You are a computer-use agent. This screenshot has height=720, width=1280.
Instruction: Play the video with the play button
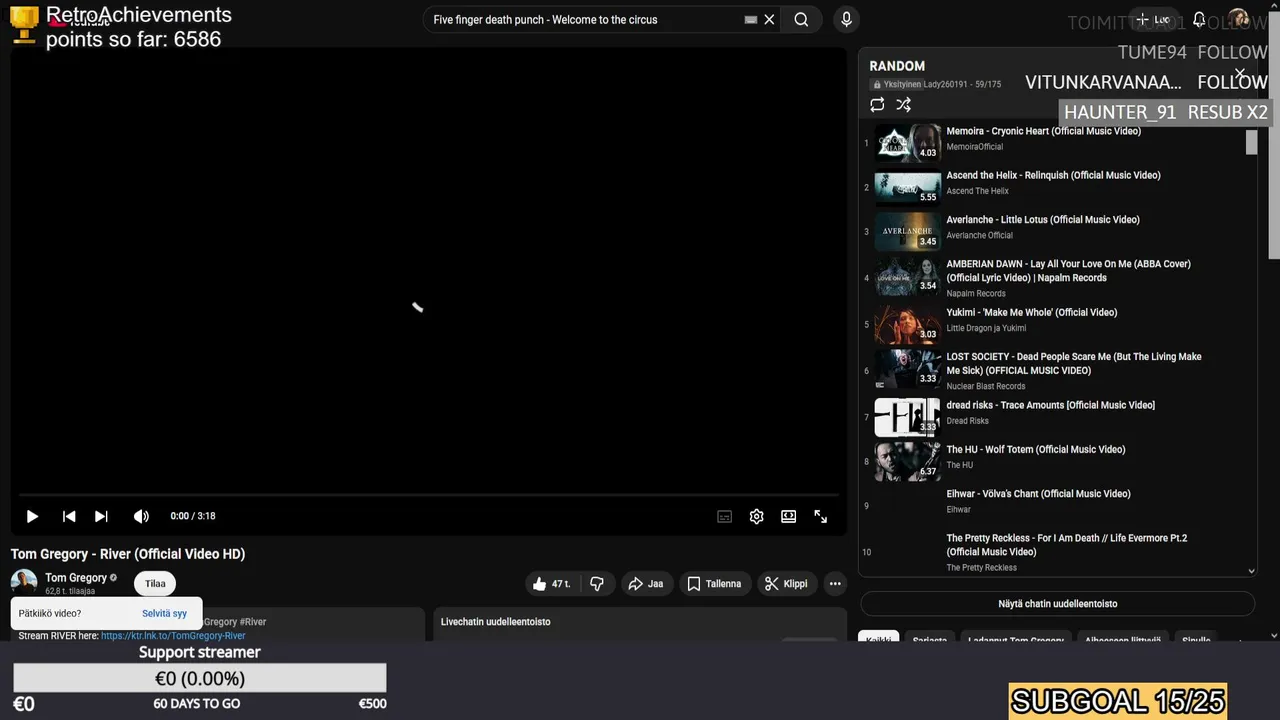click(x=32, y=516)
